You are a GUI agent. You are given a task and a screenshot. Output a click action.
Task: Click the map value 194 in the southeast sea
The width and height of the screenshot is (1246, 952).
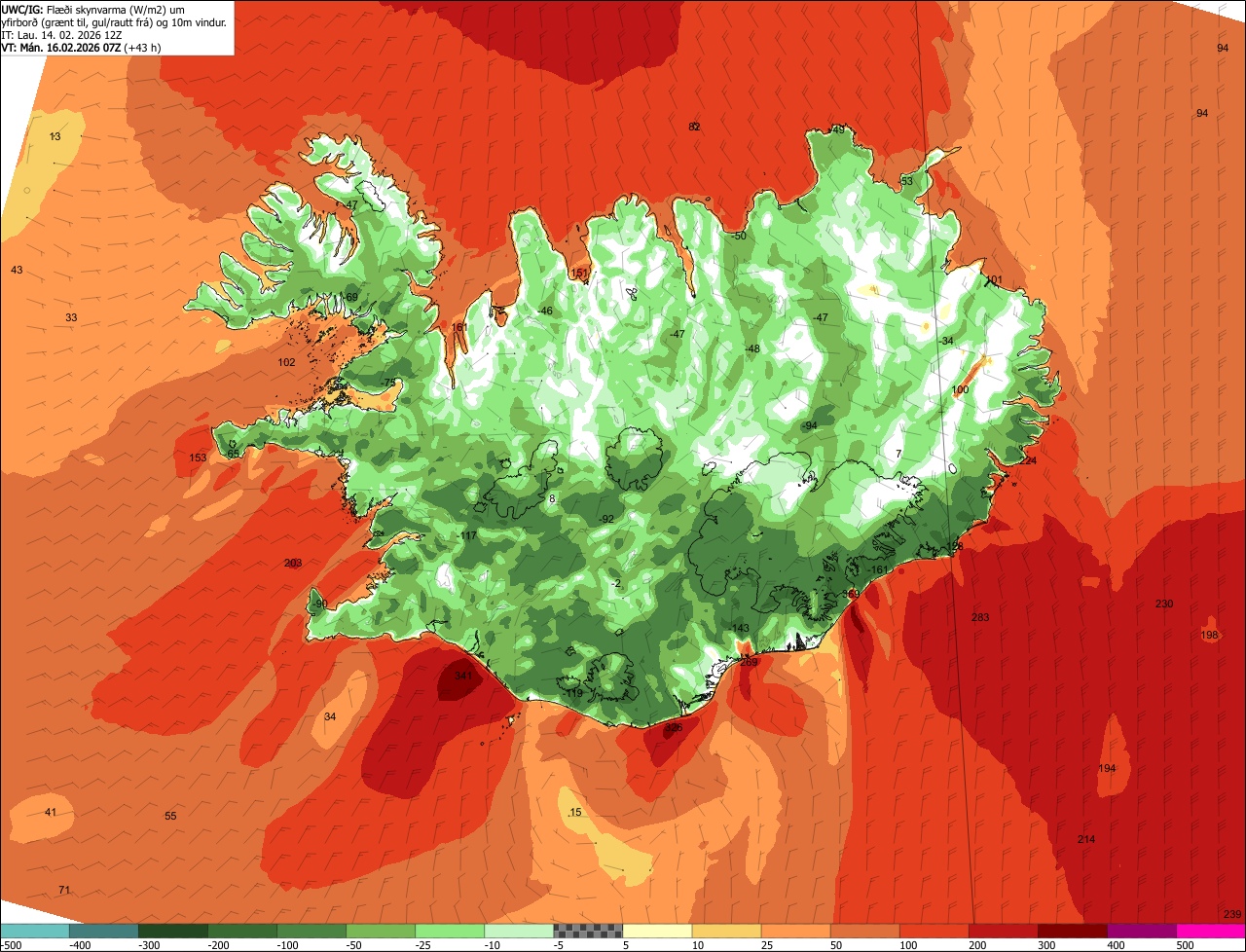point(1108,769)
